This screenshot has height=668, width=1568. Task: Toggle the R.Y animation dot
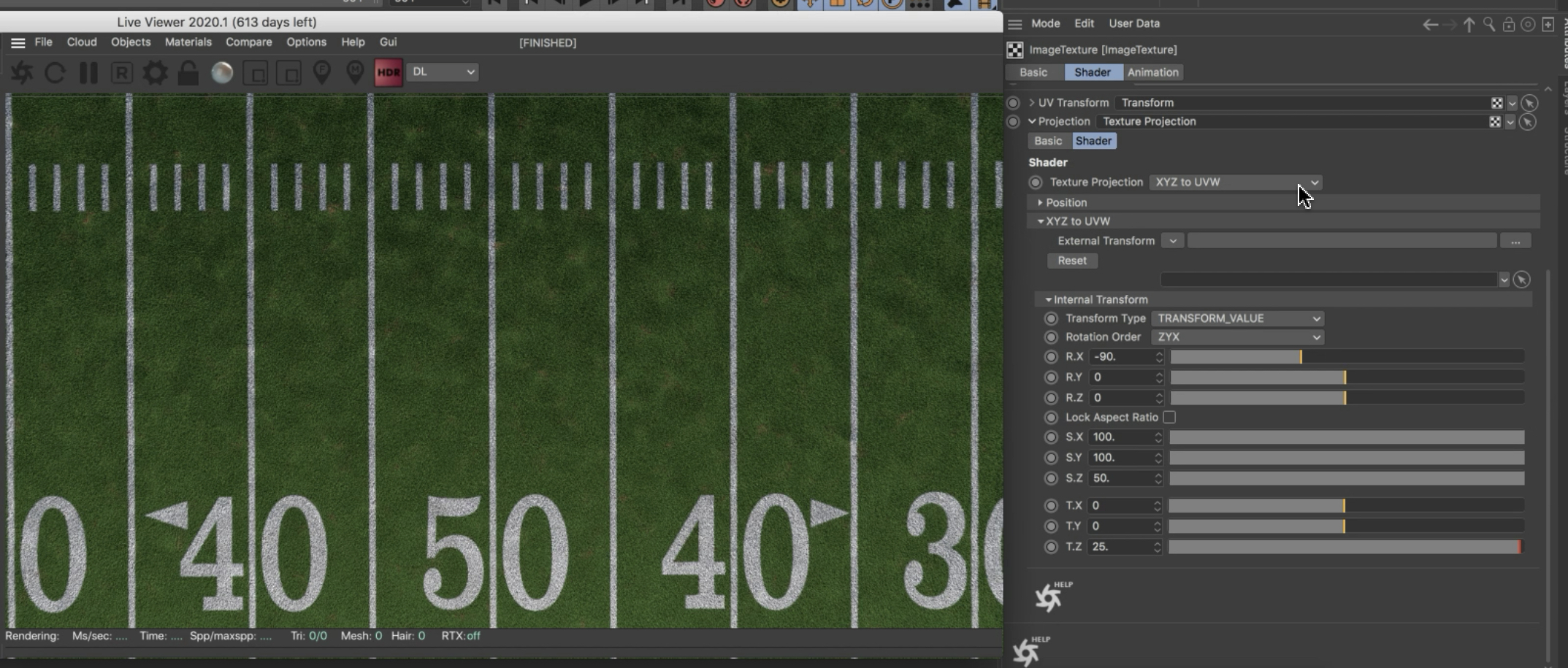[x=1051, y=377]
